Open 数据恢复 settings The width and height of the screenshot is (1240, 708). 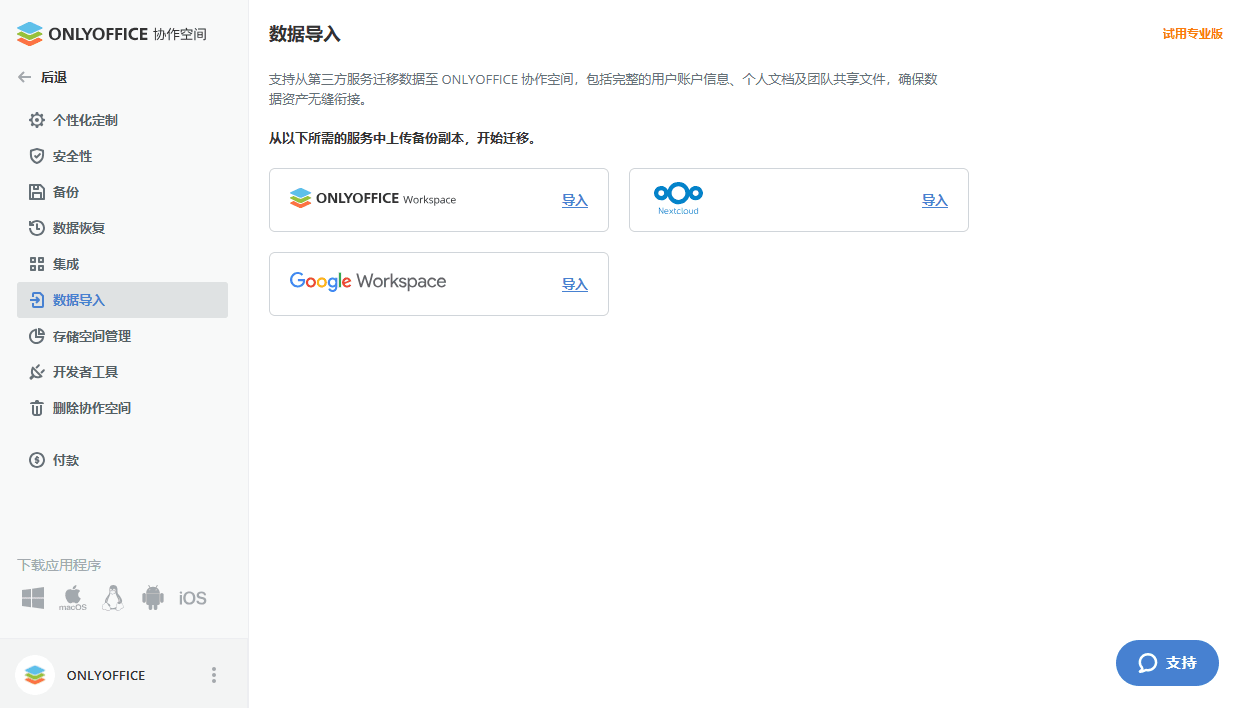[x=122, y=228]
